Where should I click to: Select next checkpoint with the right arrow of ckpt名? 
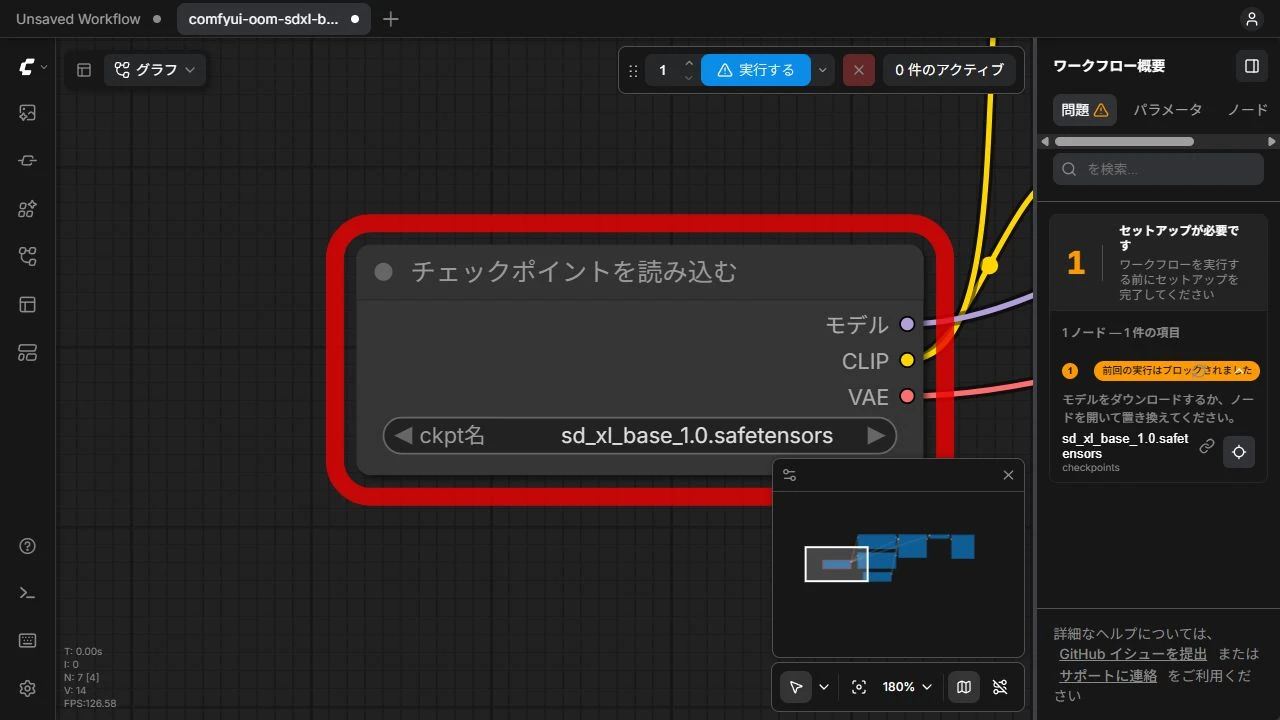click(876, 436)
